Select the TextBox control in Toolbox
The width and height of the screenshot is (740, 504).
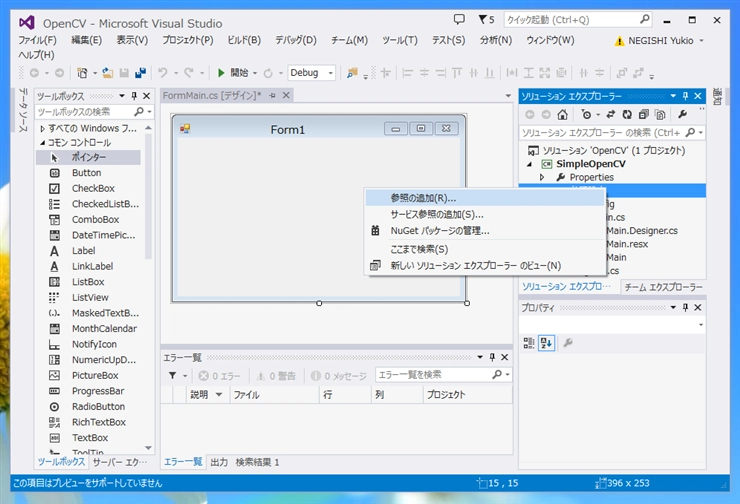pos(88,437)
